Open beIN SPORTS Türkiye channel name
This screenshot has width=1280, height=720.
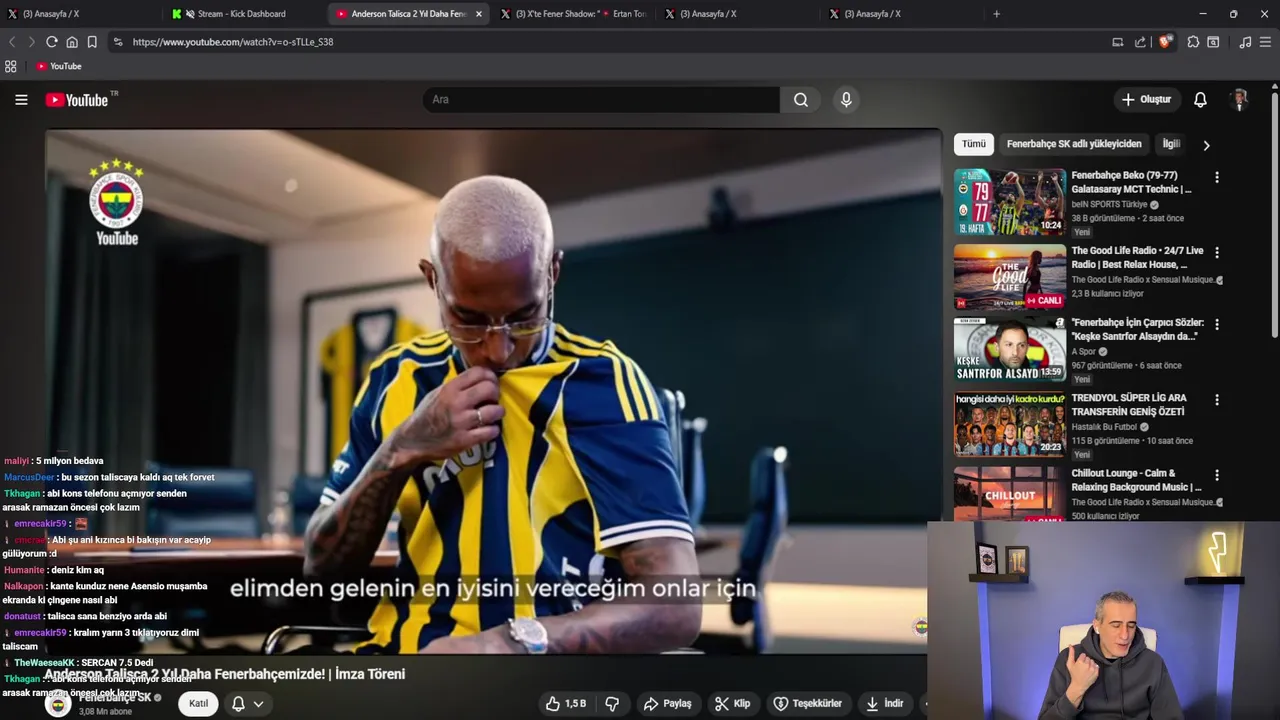point(1109,204)
